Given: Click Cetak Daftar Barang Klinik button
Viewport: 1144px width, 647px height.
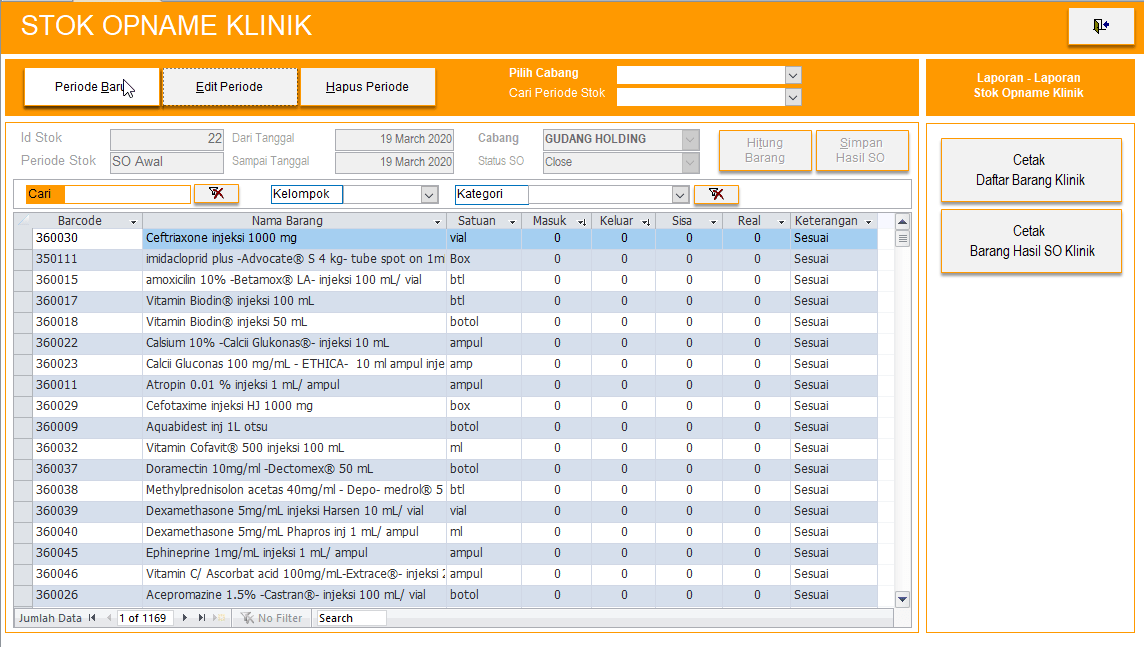Looking at the screenshot, I should 1030,168.
